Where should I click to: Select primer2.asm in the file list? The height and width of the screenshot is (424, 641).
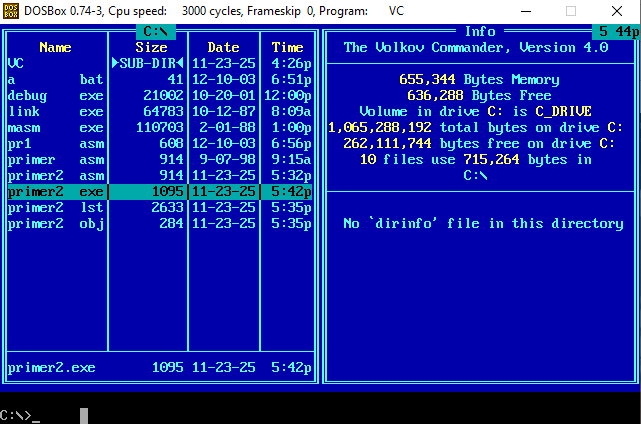coord(160,175)
